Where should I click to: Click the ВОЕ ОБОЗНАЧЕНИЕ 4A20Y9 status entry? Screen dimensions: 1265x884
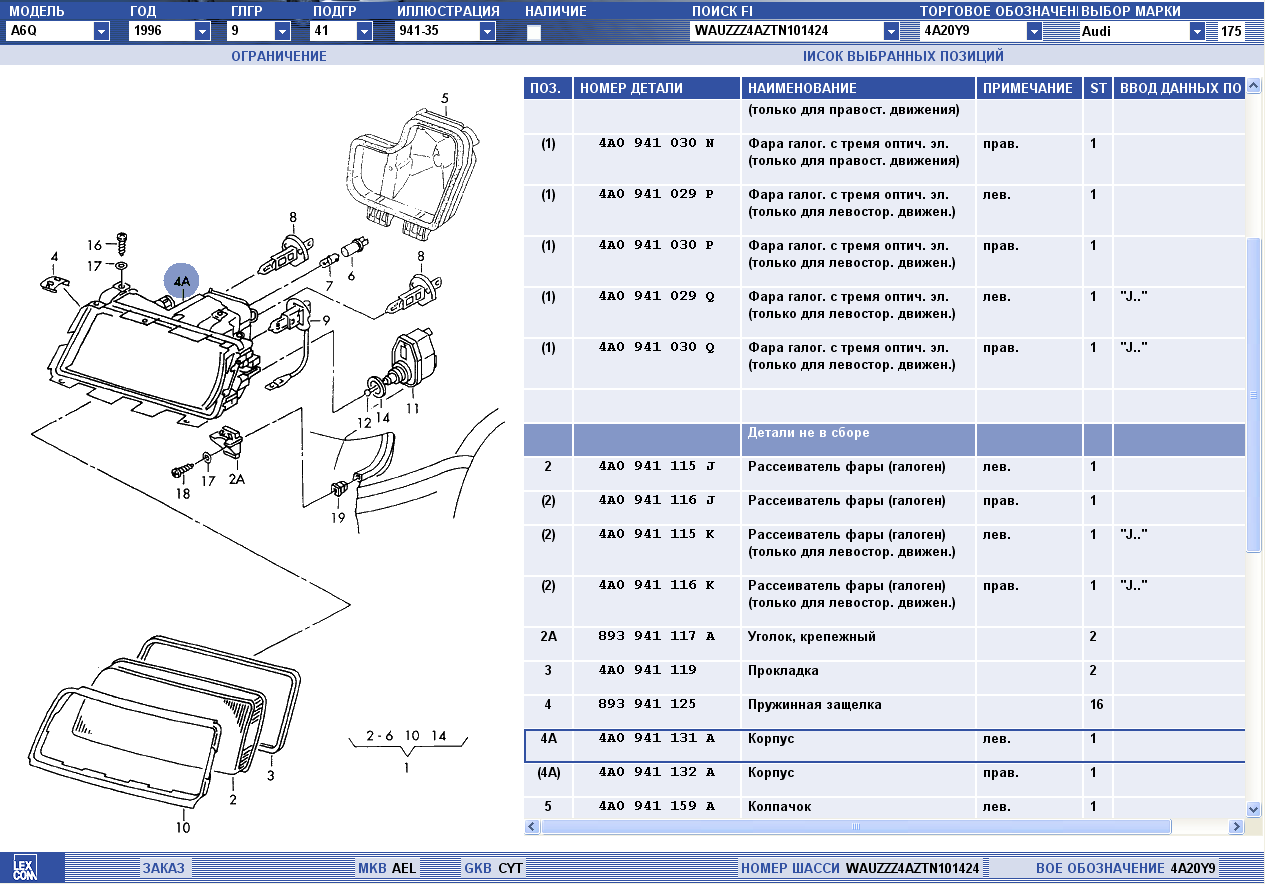(1127, 868)
